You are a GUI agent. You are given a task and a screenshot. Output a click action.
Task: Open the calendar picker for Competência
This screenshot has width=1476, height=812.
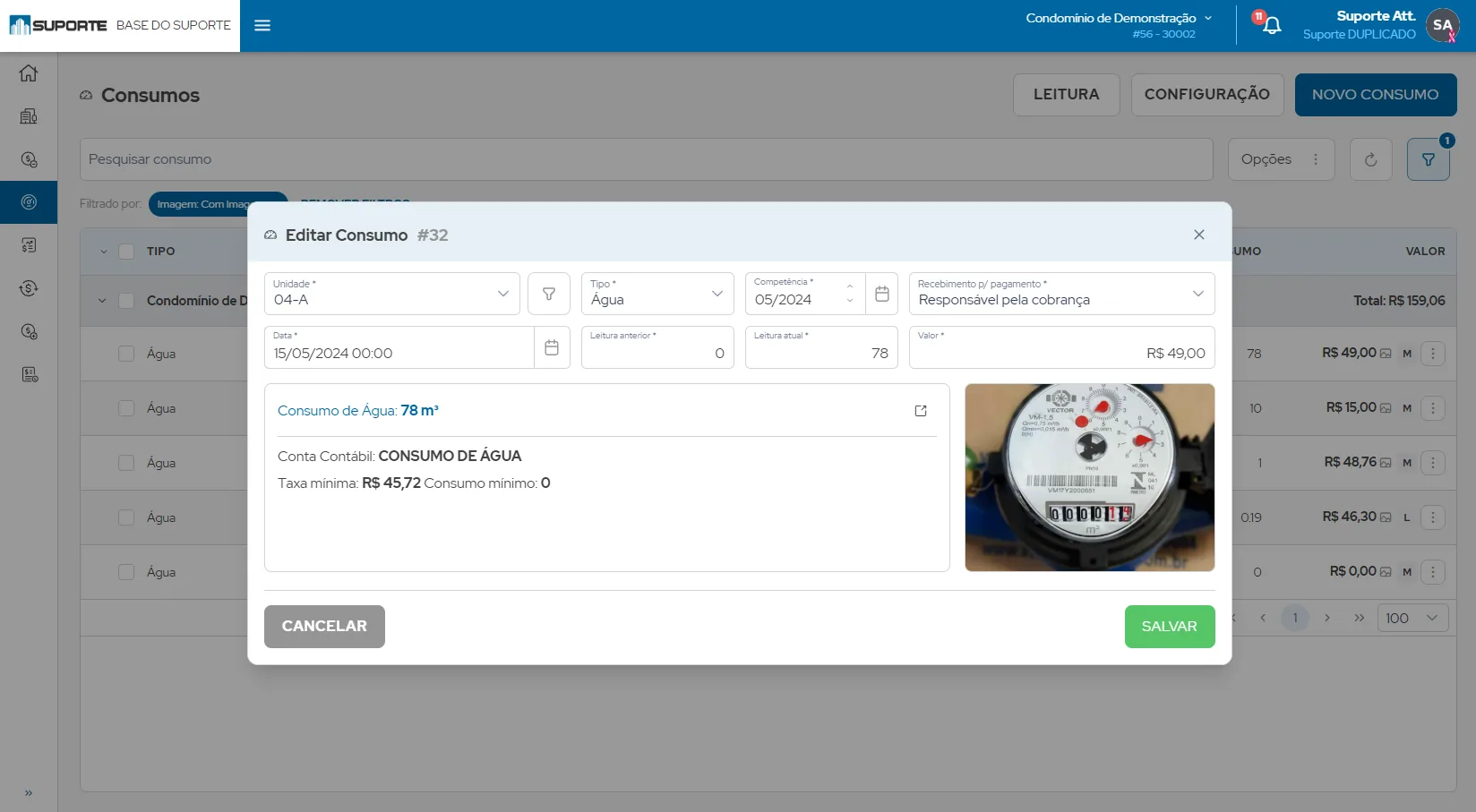(882, 294)
